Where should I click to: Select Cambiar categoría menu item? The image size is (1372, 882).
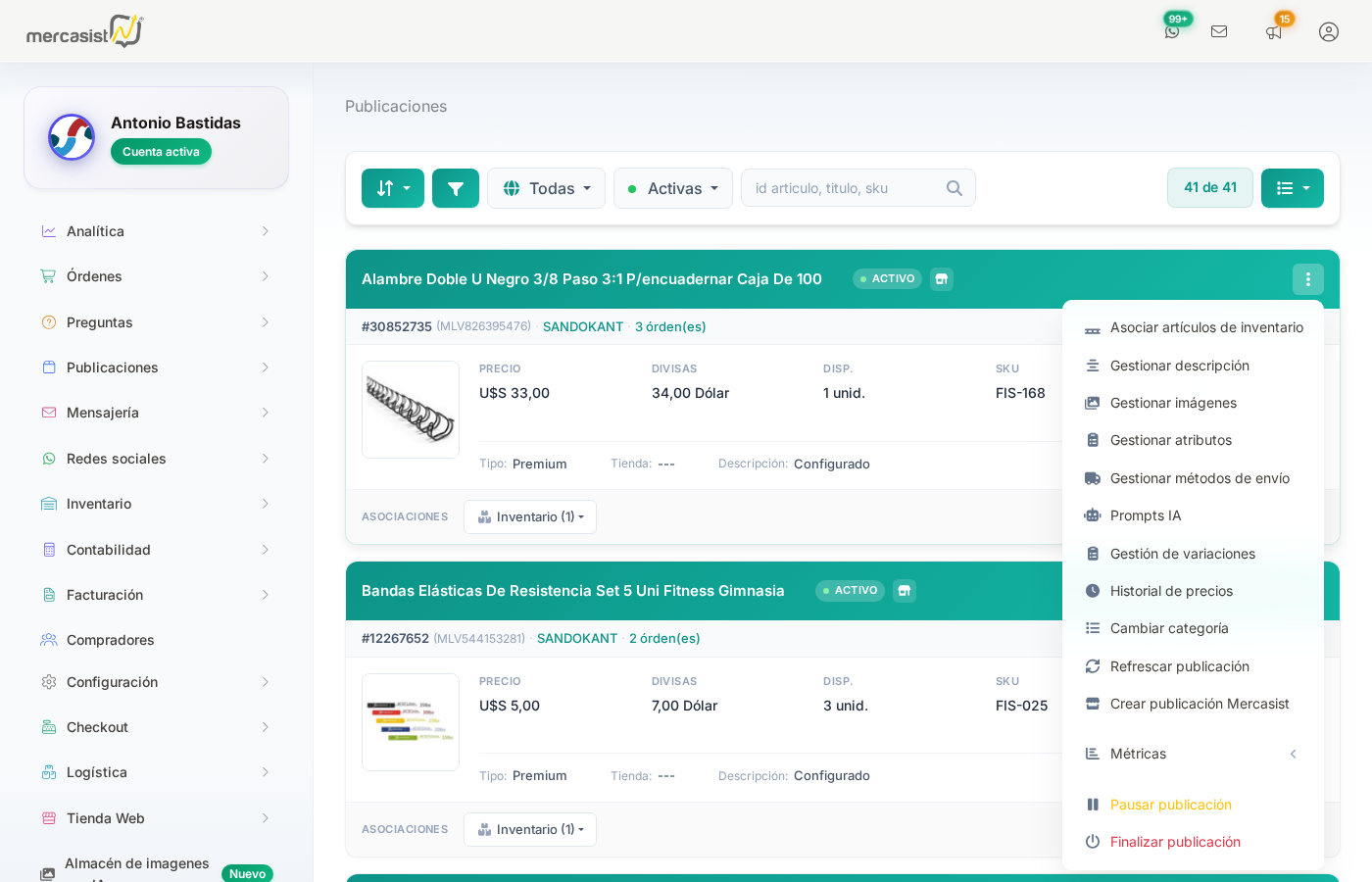tap(1193, 628)
